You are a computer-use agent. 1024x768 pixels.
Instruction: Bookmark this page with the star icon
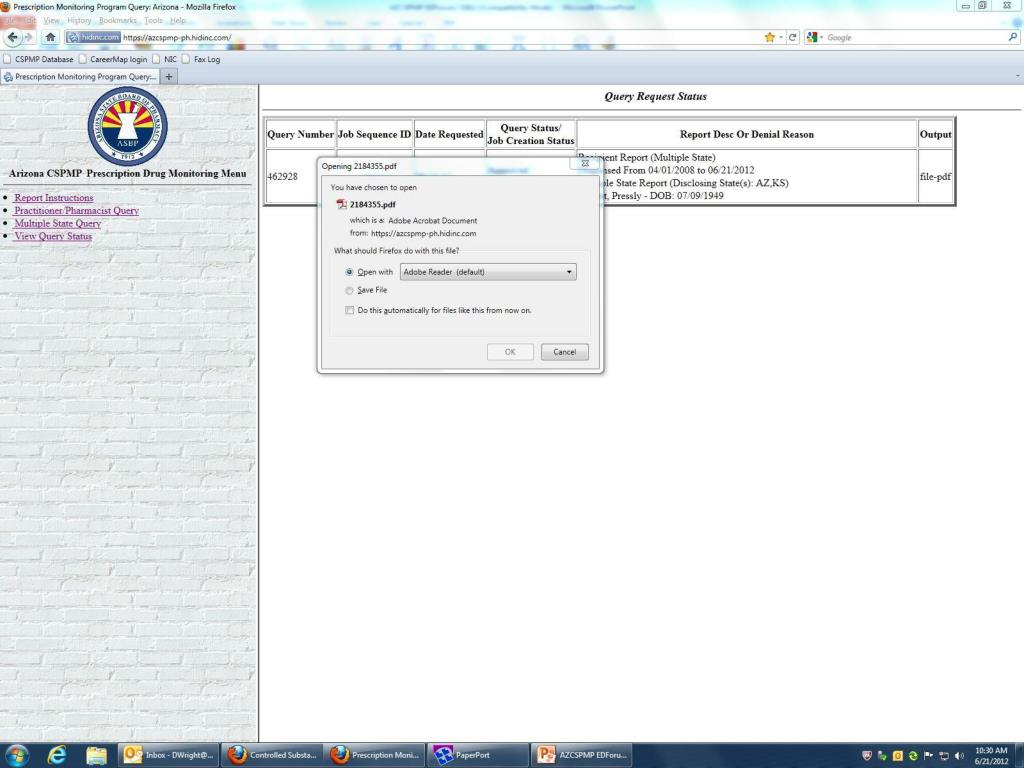(770, 37)
